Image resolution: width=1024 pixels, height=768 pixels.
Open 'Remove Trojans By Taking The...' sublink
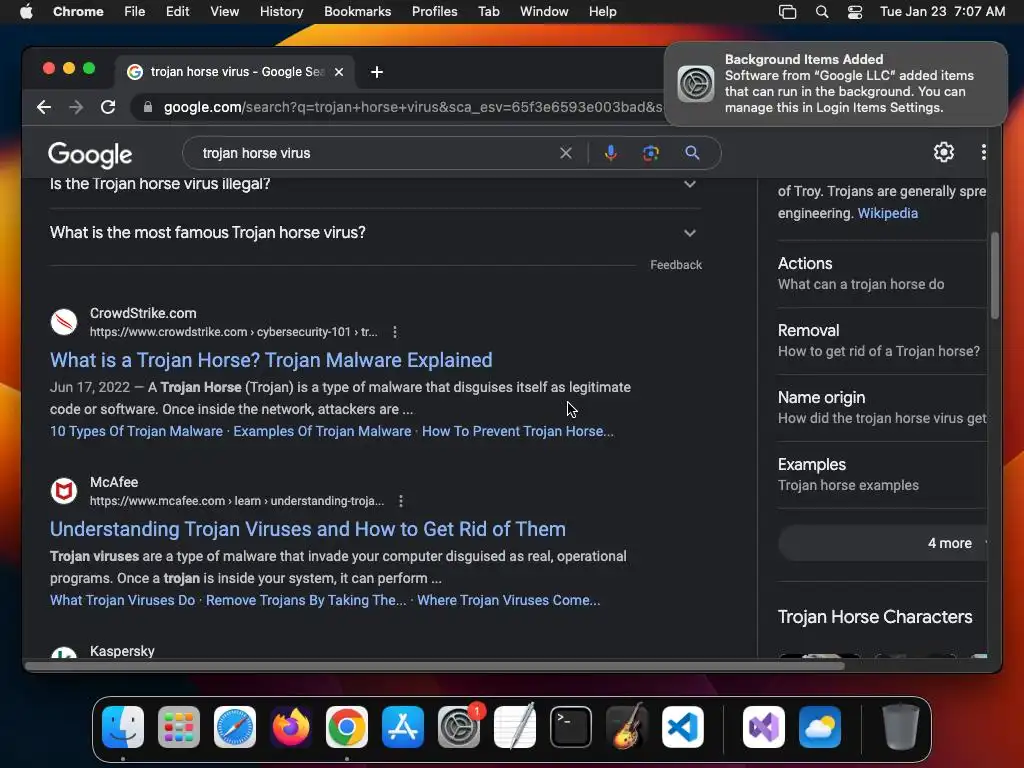pyautogui.click(x=306, y=600)
